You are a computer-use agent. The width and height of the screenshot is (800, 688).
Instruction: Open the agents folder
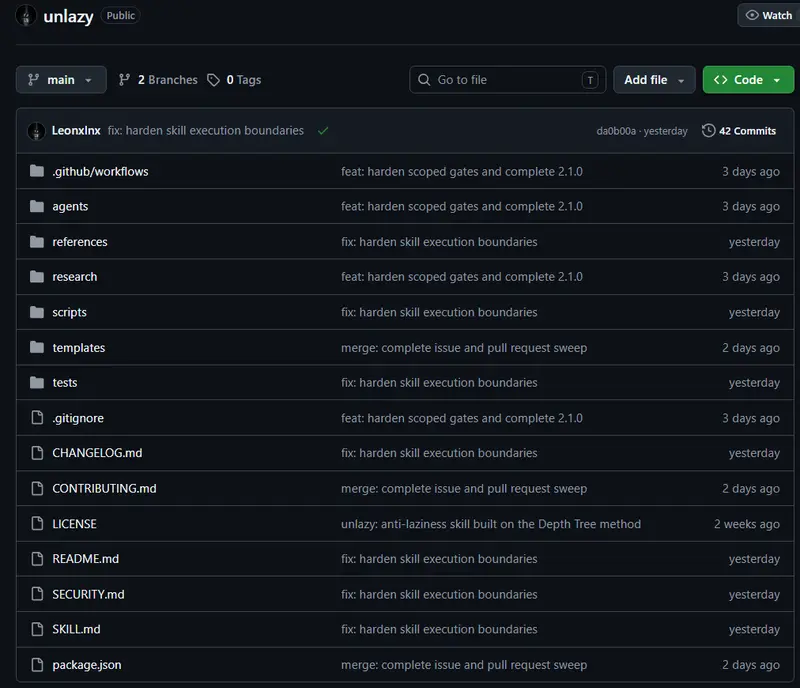(70, 207)
